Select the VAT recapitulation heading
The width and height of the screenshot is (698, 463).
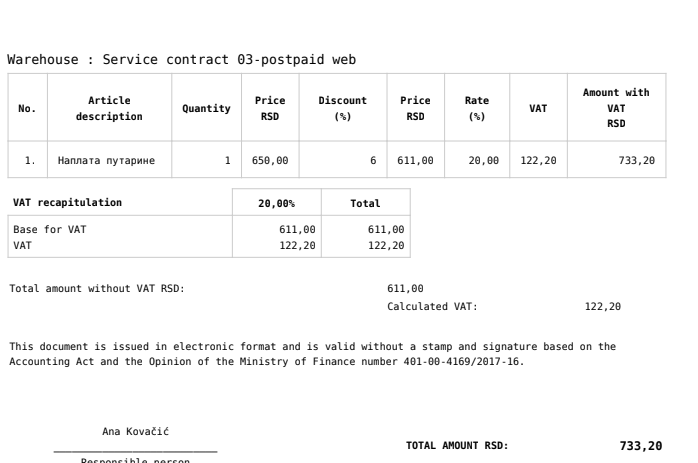click(68, 203)
